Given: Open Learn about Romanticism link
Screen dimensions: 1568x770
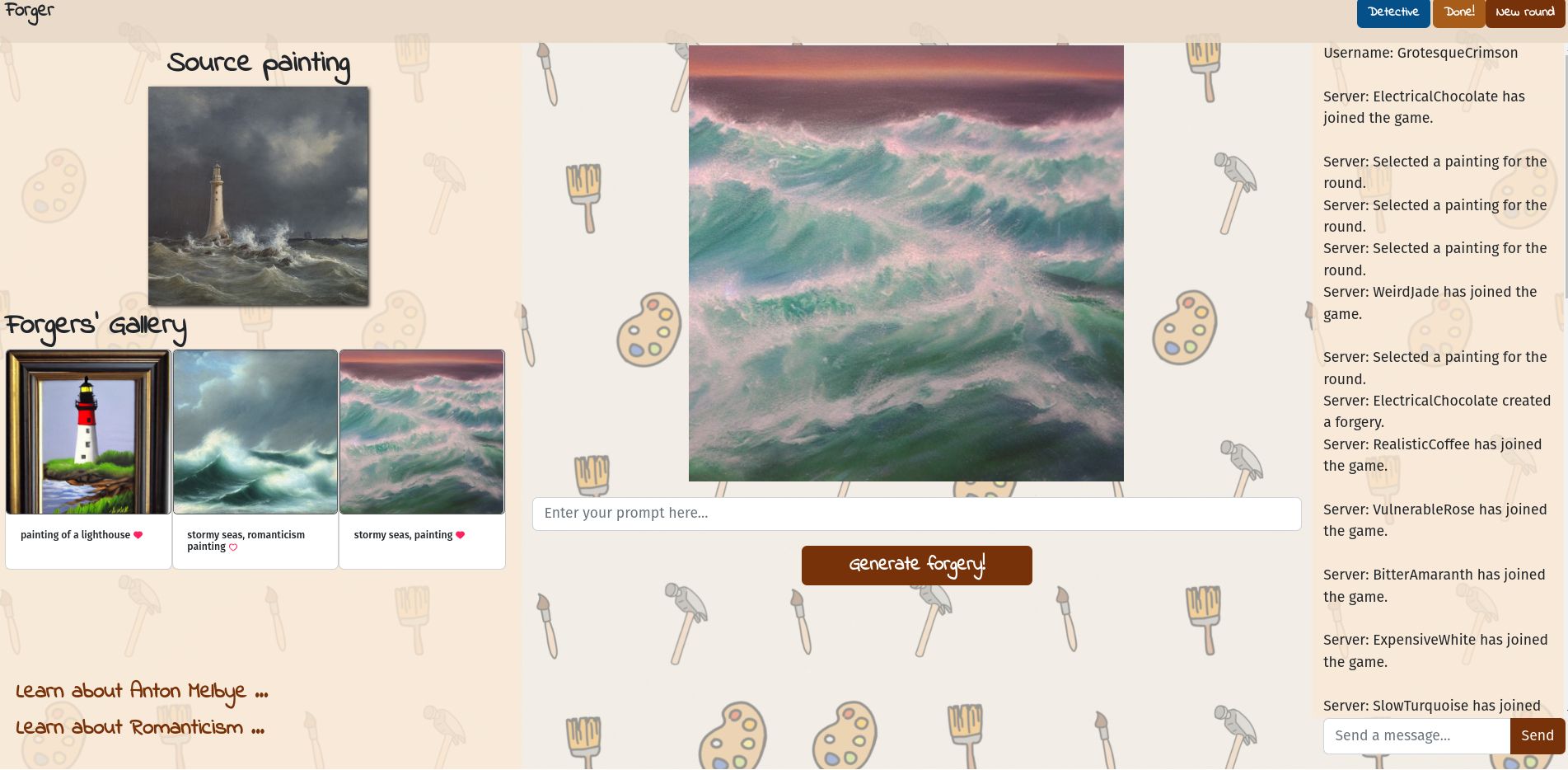Looking at the screenshot, I should (140, 728).
